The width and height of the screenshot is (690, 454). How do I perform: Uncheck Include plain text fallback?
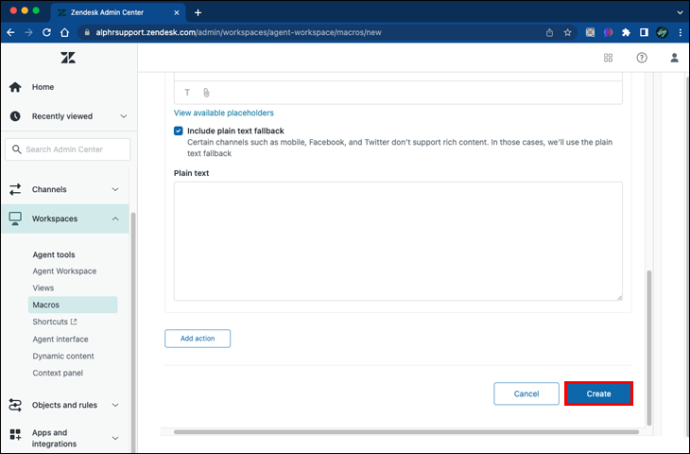click(178, 131)
